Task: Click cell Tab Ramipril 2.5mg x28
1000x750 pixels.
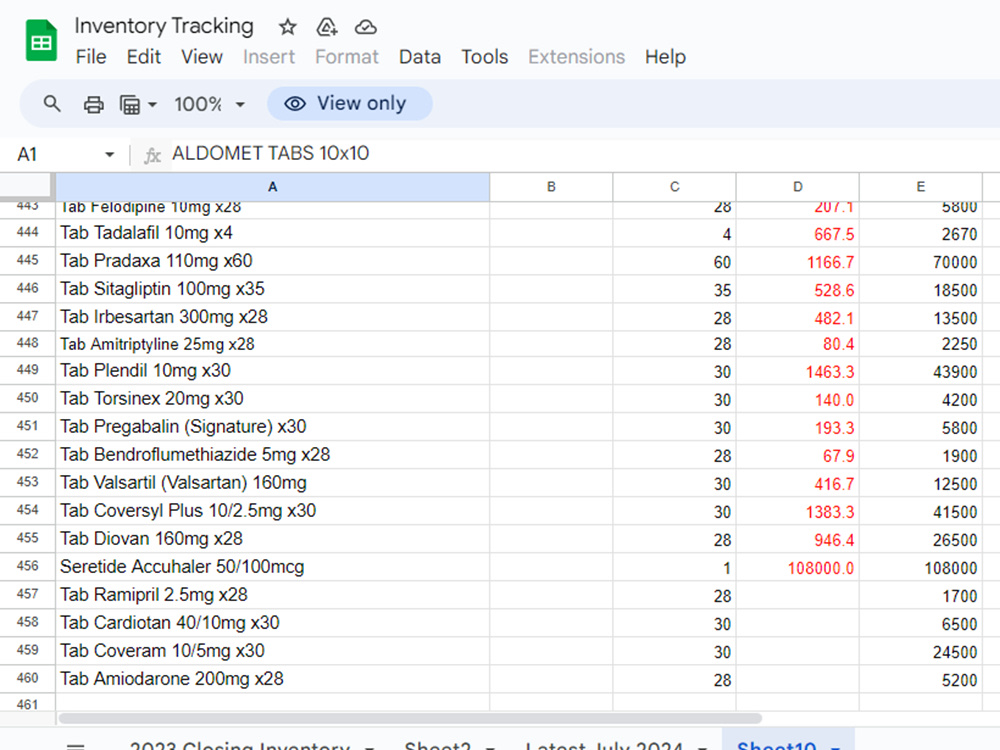Action: 272,595
